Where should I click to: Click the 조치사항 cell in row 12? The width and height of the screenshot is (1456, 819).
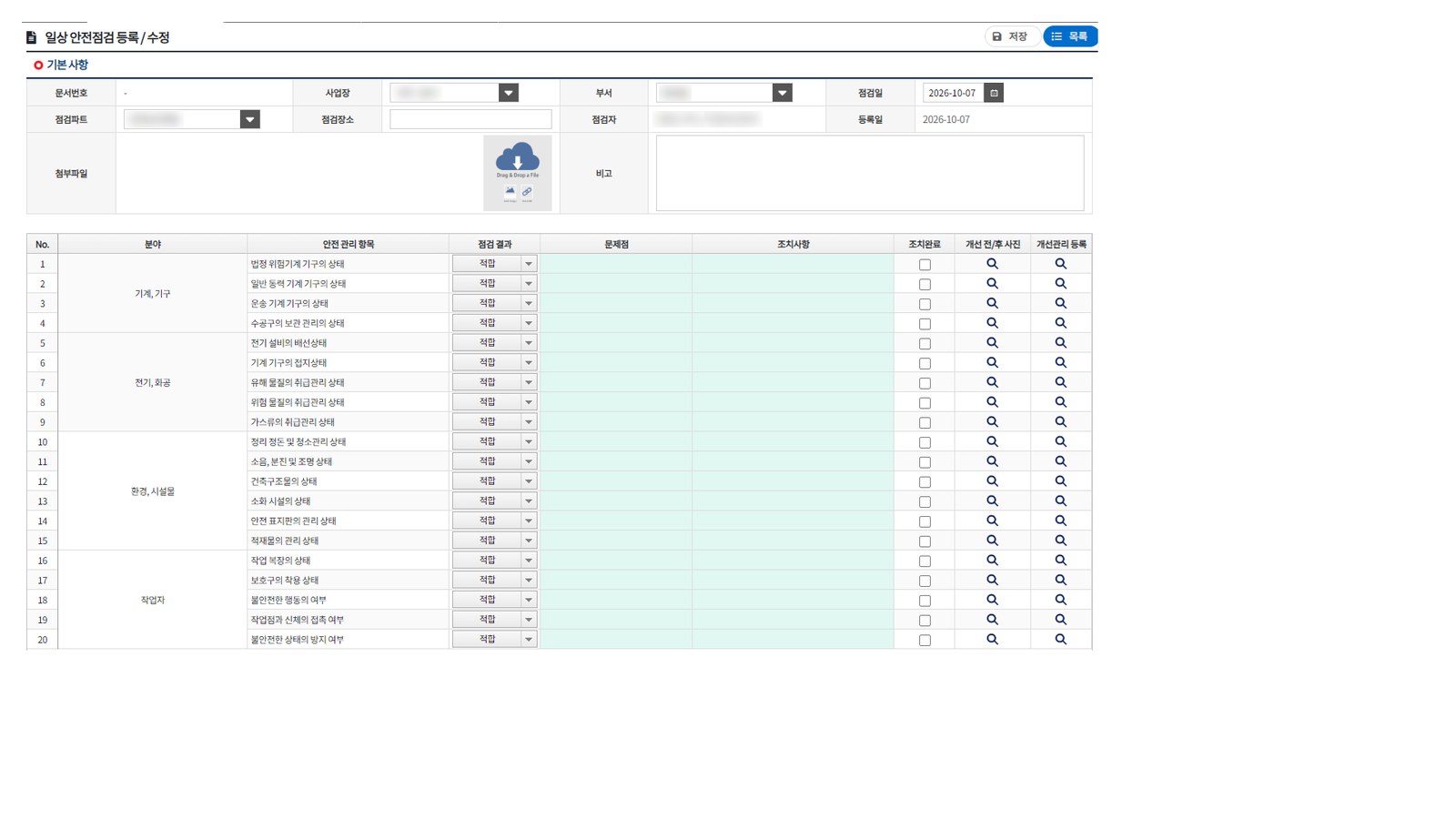click(793, 481)
